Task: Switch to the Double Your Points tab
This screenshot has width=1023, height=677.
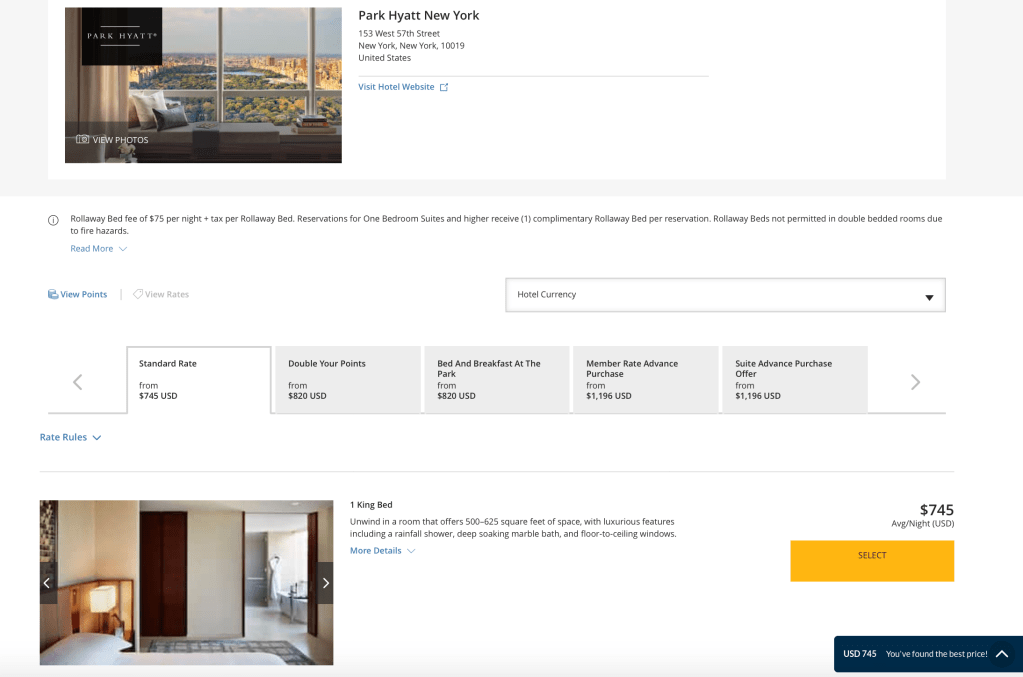Action: pyautogui.click(x=347, y=379)
